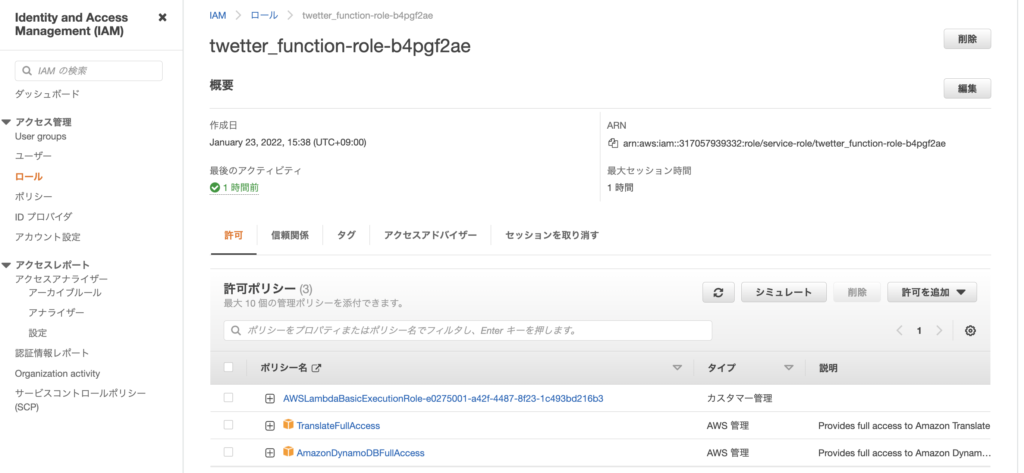Select the 許可 tab
This screenshot has width=1024, height=473.
(x=233, y=235)
